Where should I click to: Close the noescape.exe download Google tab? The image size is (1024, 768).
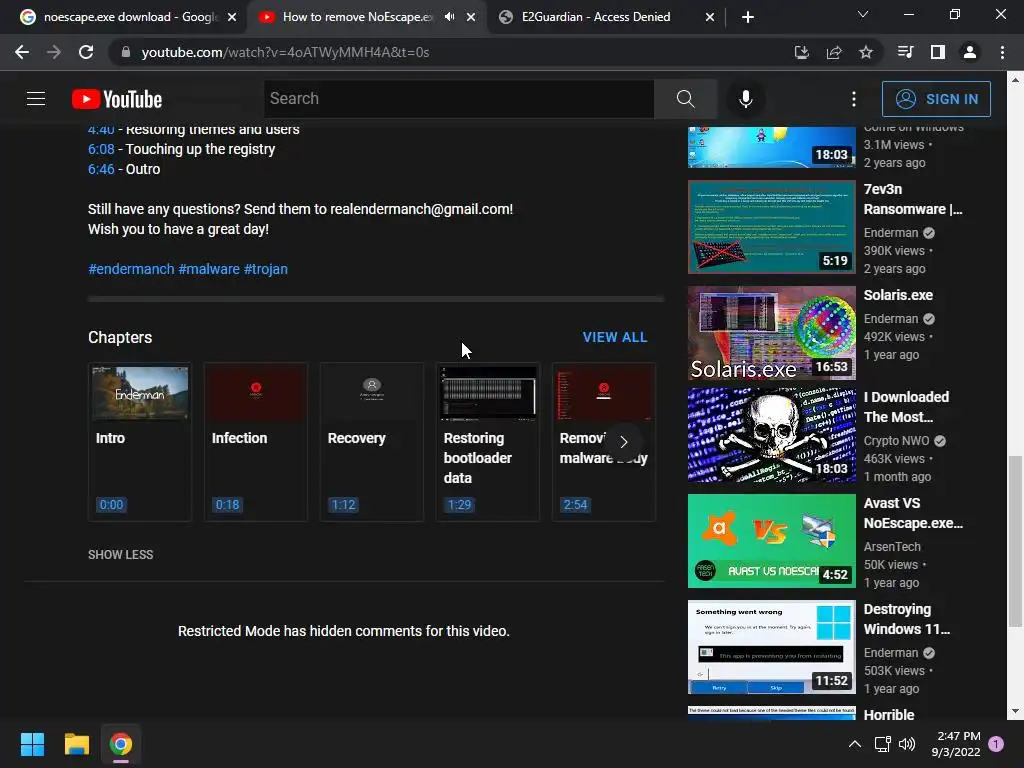tap(232, 17)
